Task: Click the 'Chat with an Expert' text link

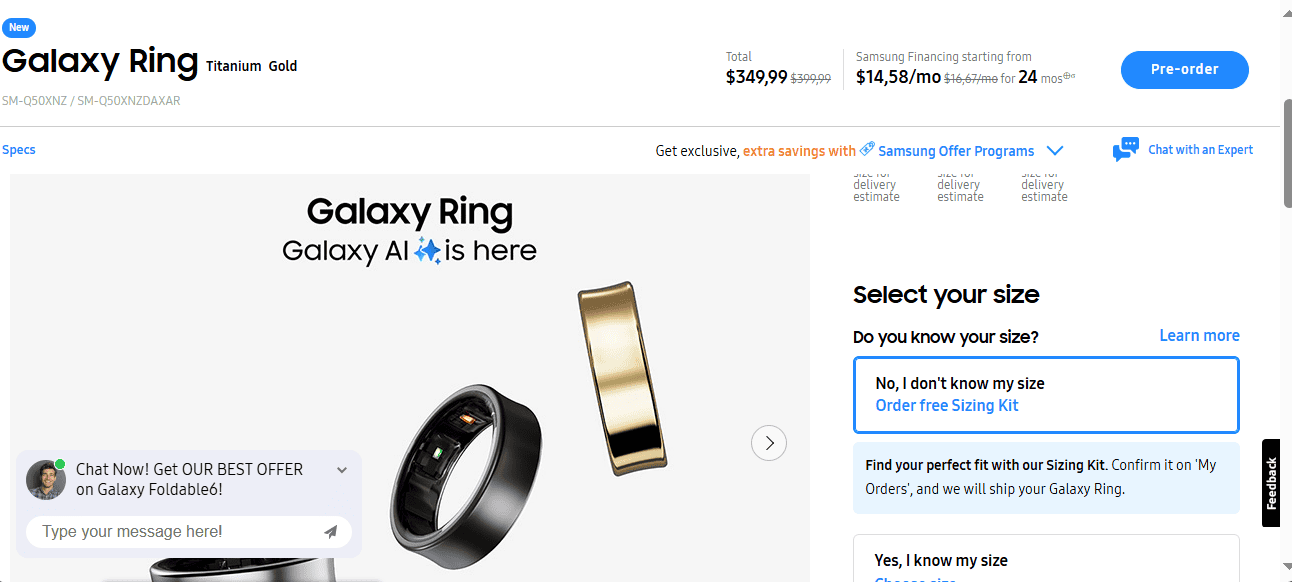Action: click(x=1200, y=149)
